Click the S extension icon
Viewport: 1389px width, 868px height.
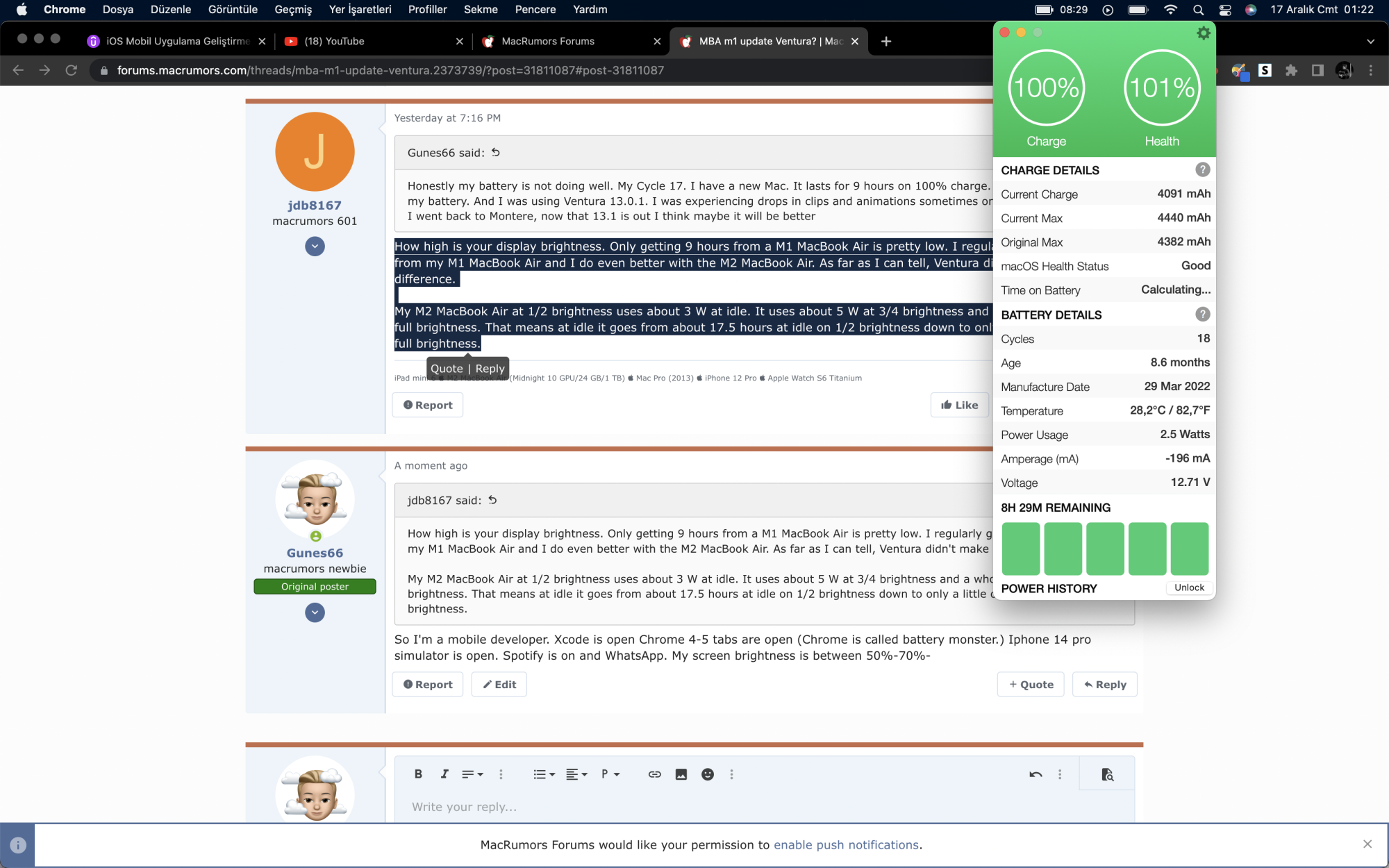(x=1265, y=70)
